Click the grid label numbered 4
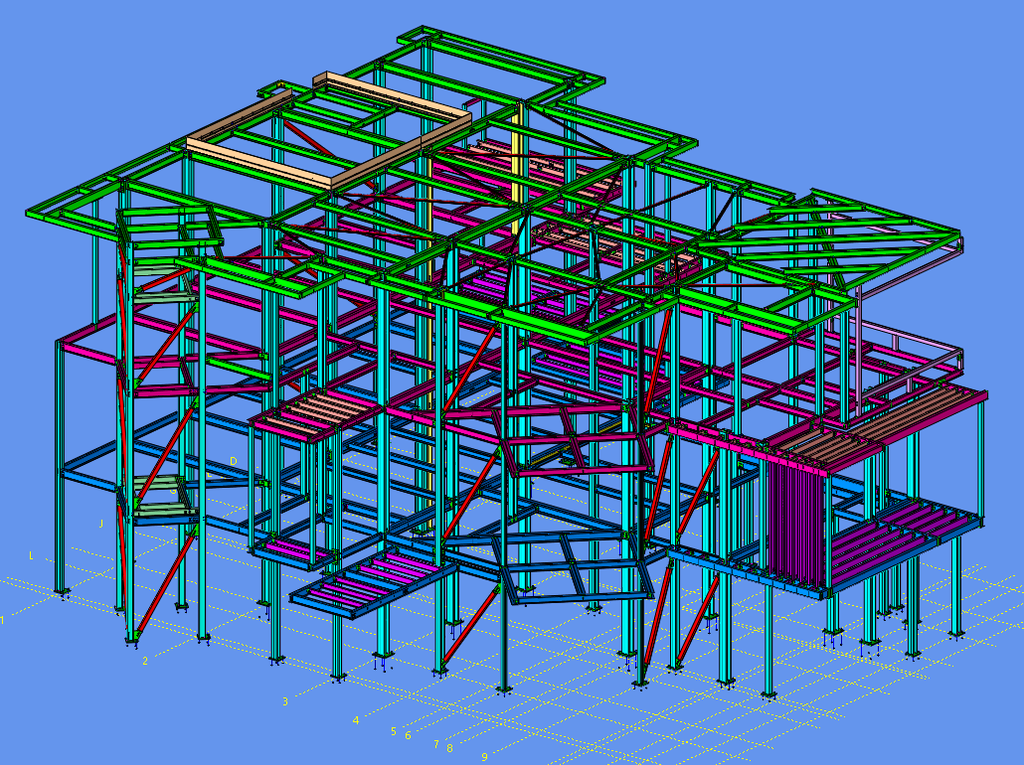This screenshot has height=765, width=1024. (x=355, y=720)
